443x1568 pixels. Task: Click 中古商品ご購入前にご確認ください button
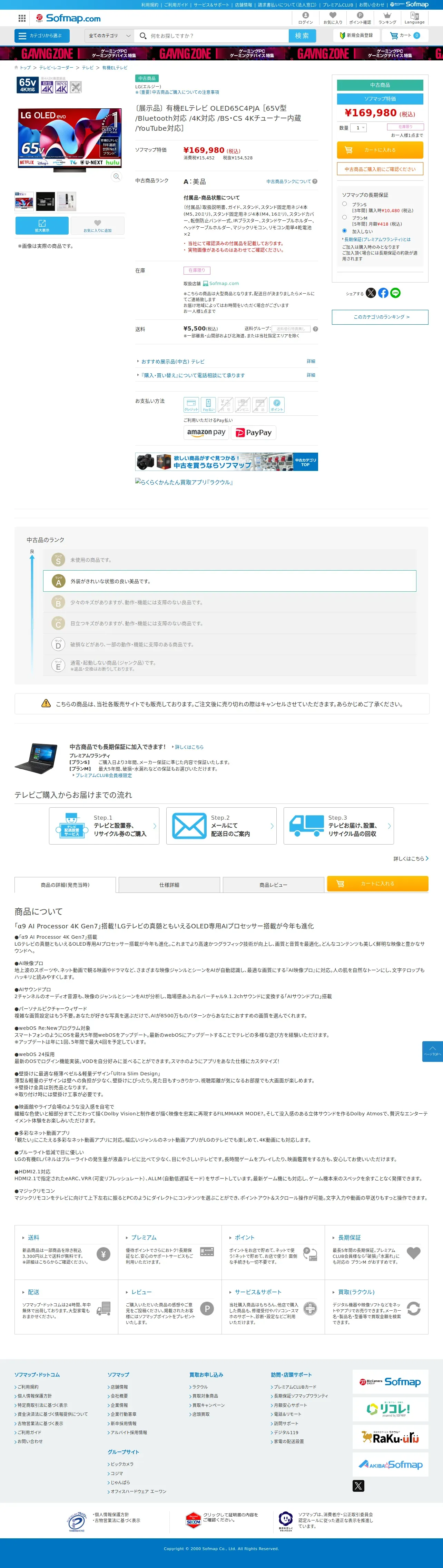click(x=380, y=169)
